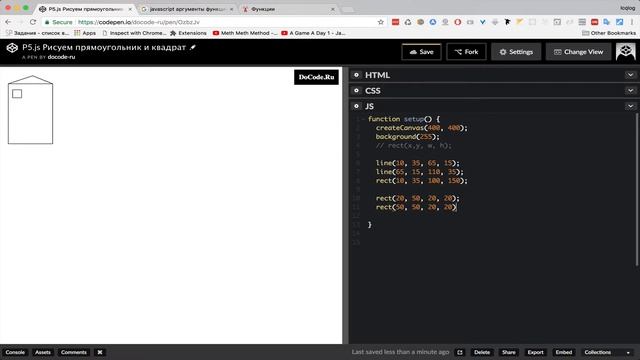Open the Extensions bookmark
The width and height of the screenshot is (640, 360).
coord(188,33)
